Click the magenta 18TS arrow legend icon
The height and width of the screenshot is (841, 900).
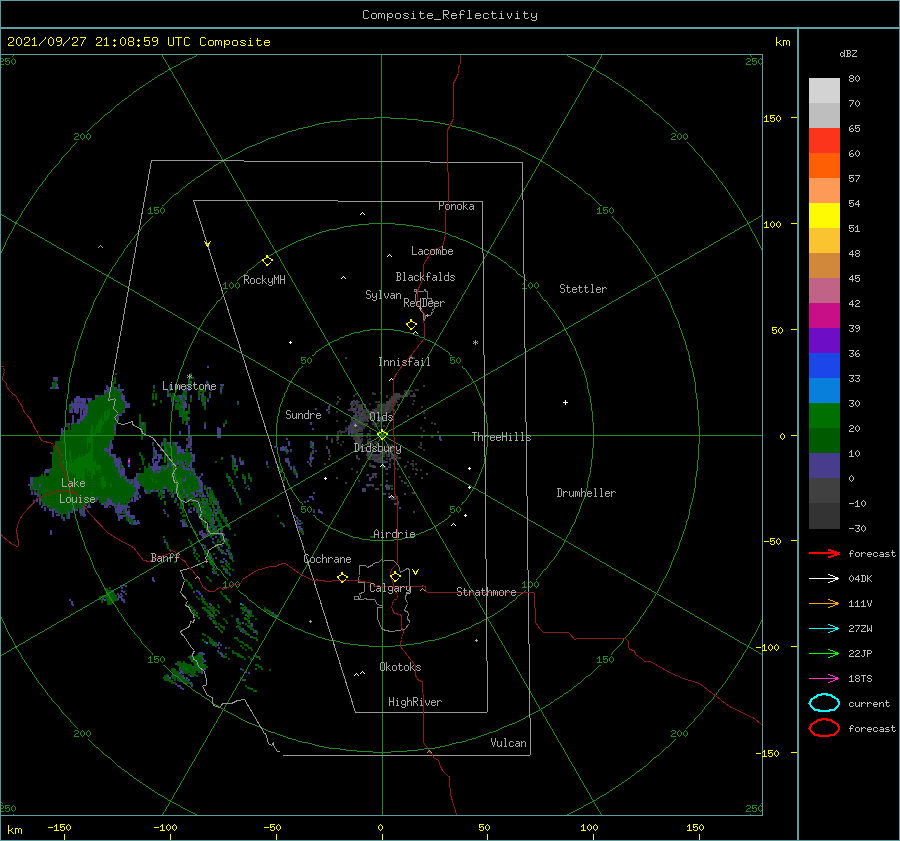click(824, 679)
